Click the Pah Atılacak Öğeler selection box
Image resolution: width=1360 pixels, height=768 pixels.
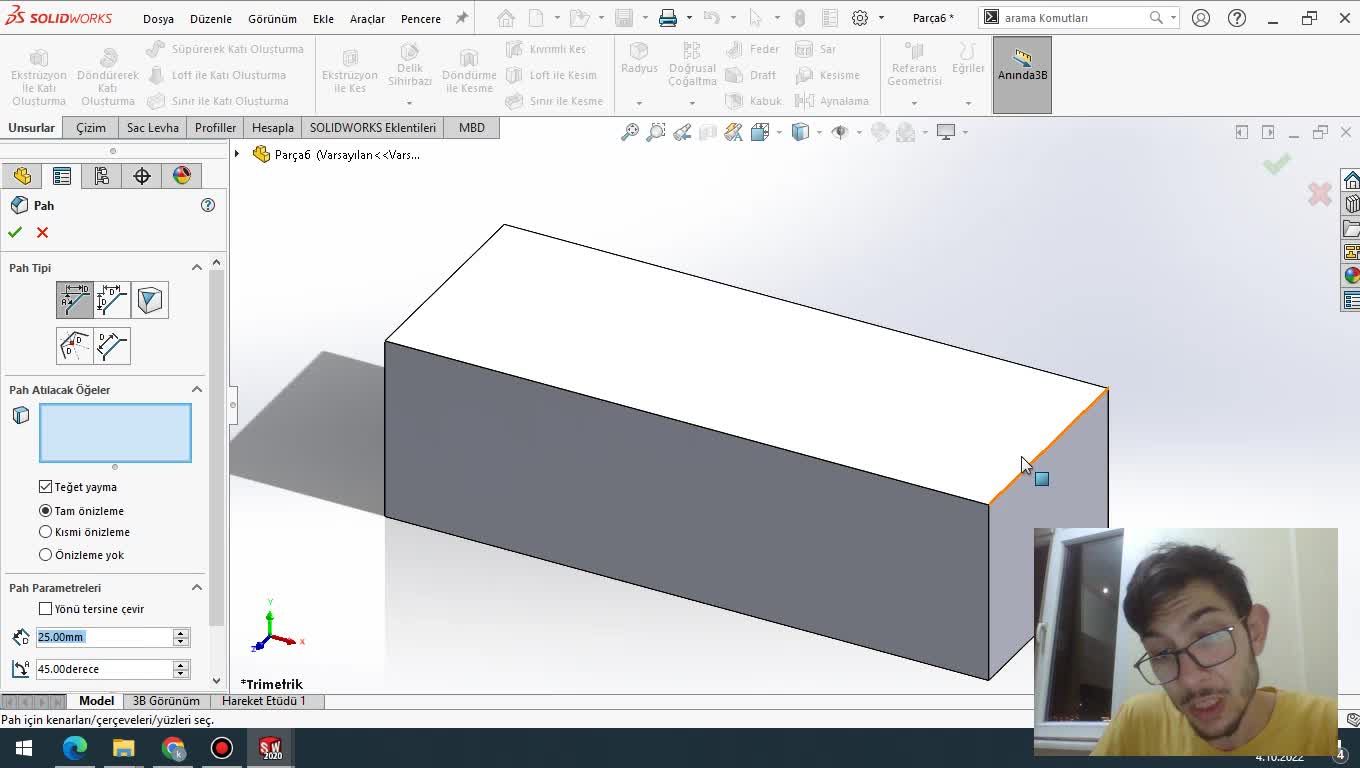pos(115,433)
